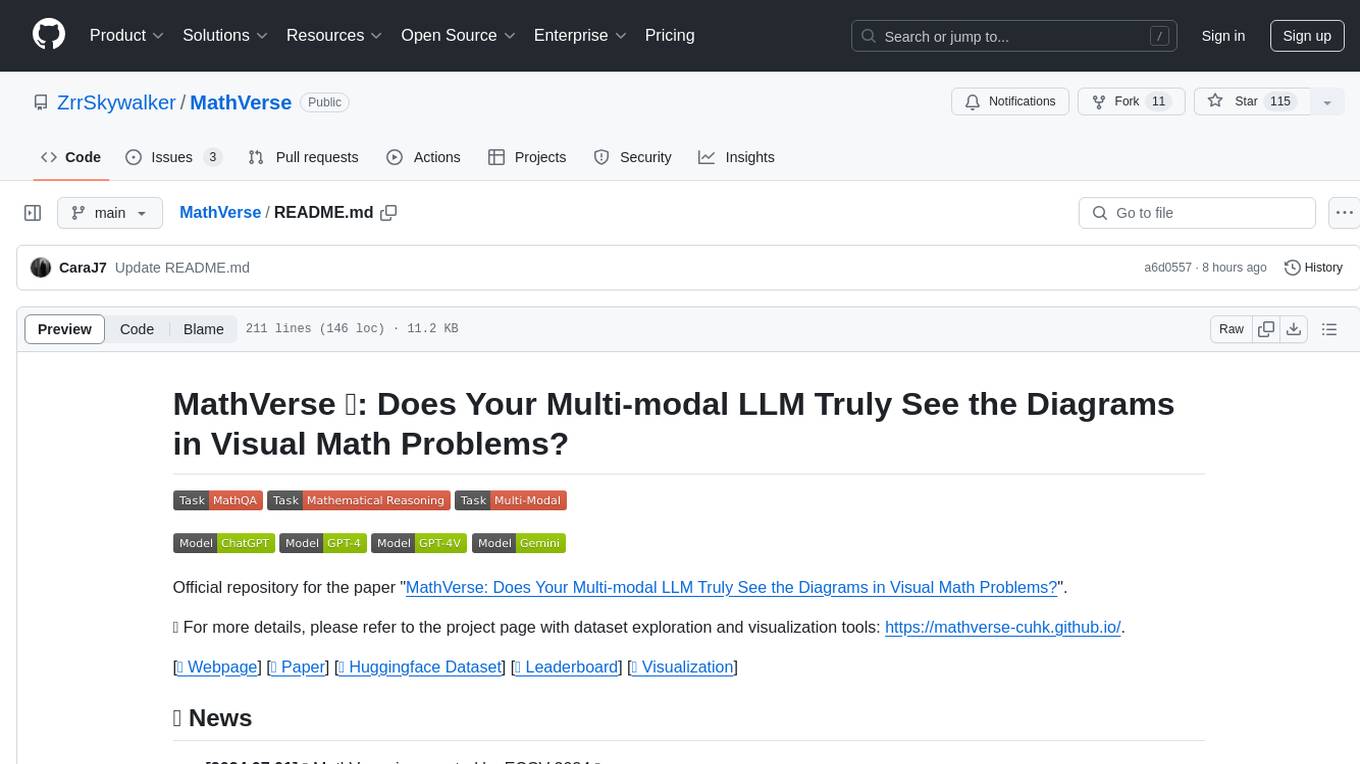Open the document outline
This screenshot has width=1360, height=764.
1329,329
